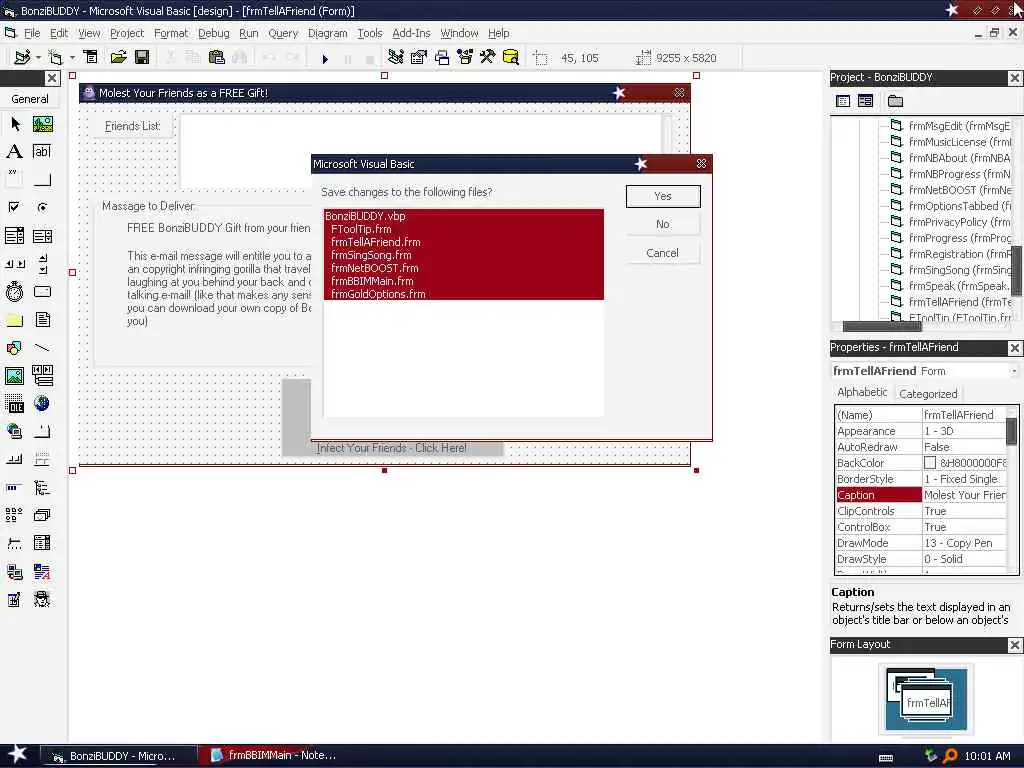Select the CommandButton control tool
Image resolution: width=1024 pixels, height=768 pixels.
tap(42, 180)
